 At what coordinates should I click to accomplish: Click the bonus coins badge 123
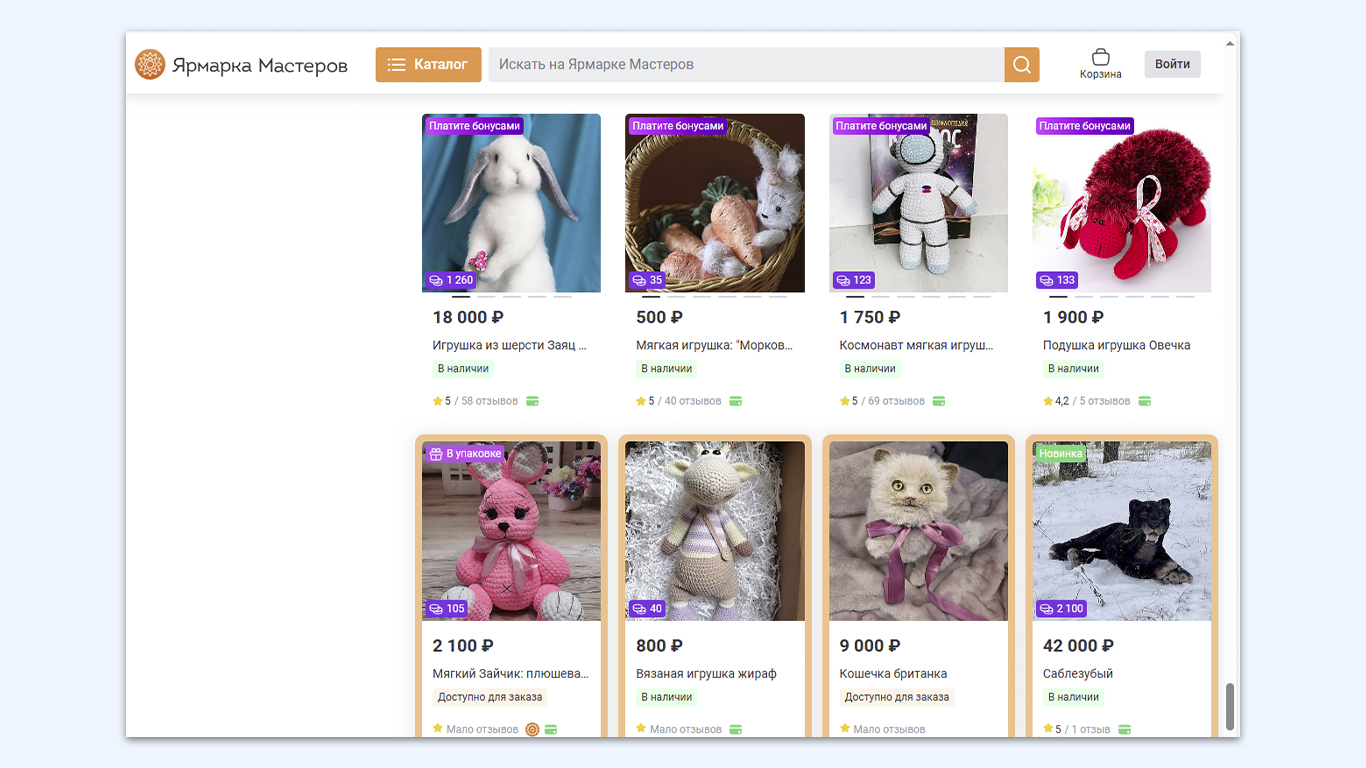[854, 280]
